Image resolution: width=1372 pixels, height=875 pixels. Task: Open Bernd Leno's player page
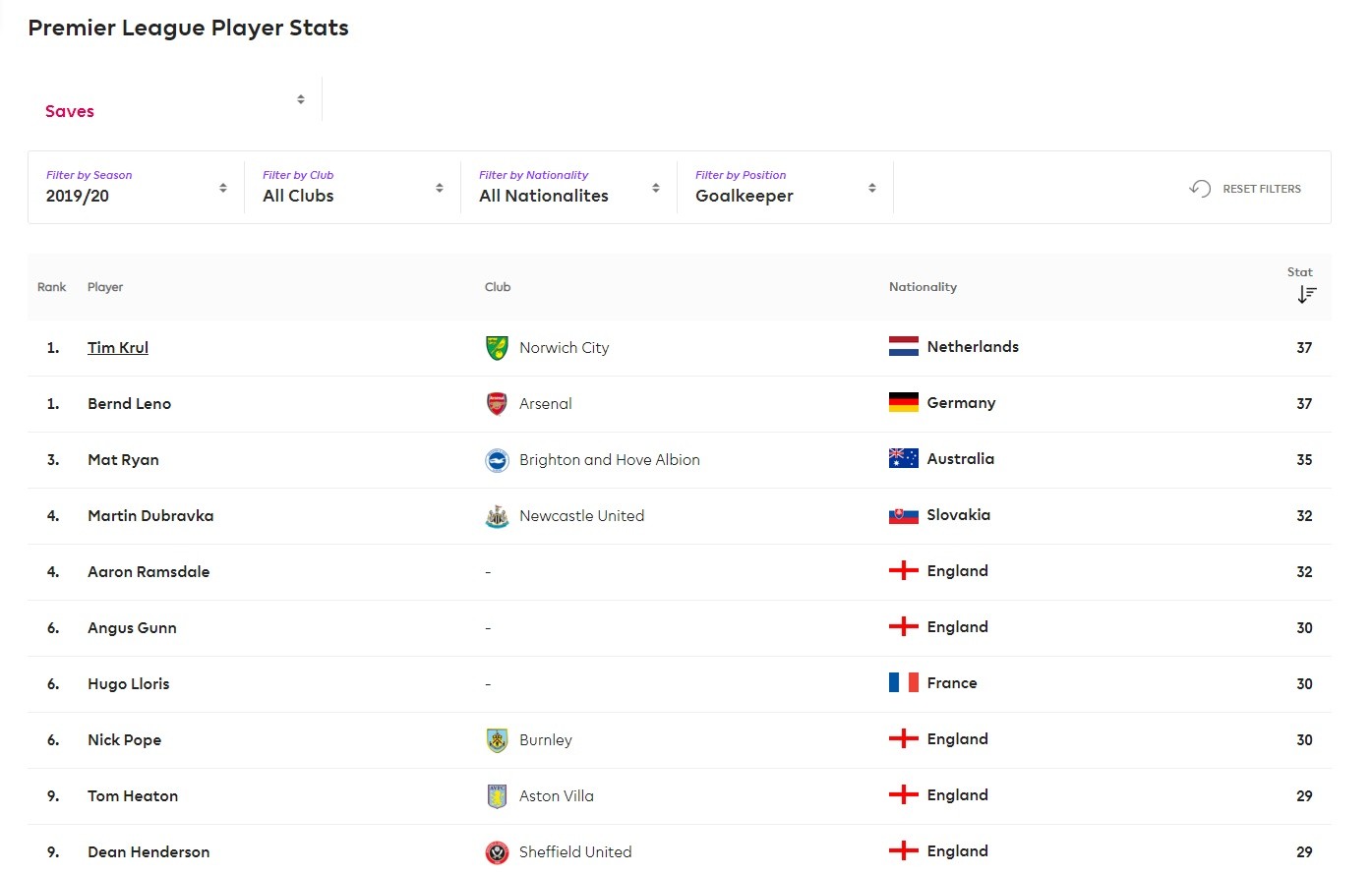(x=129, y=404)
